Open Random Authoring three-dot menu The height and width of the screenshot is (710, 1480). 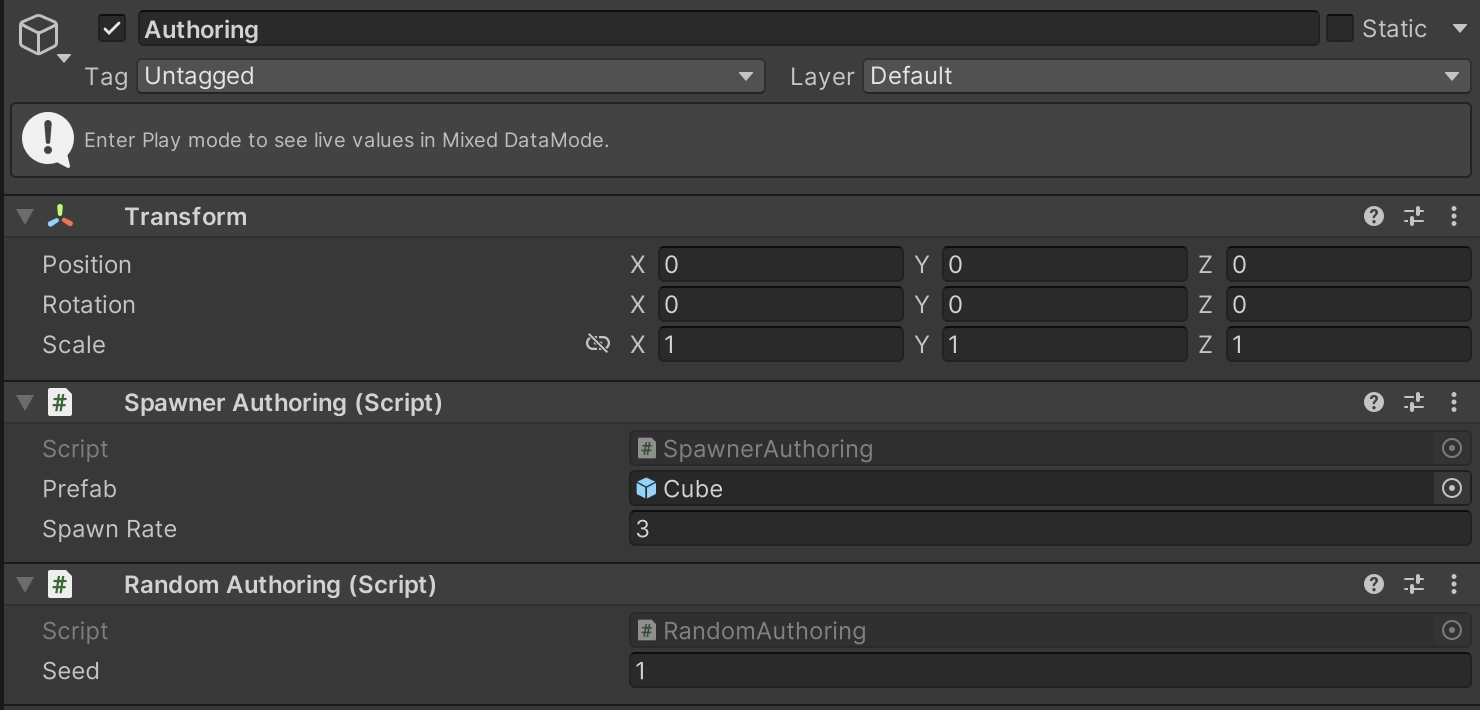[1454, 584]
